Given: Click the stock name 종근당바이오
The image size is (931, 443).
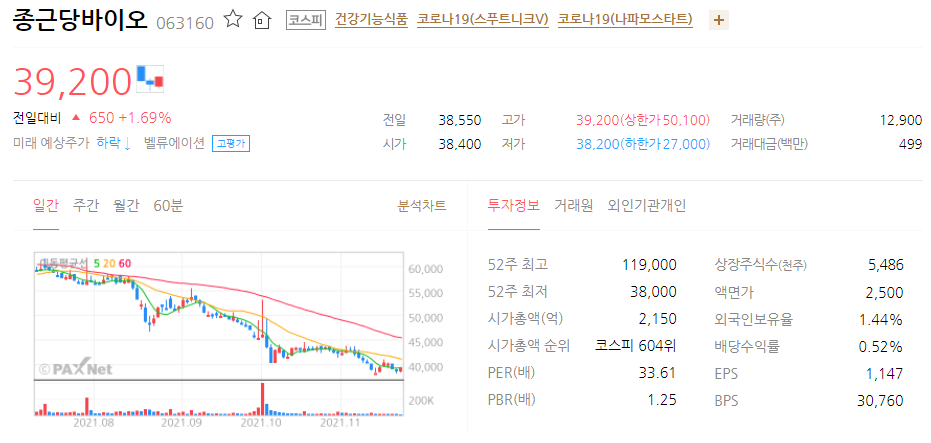Looking at the screenshot, I should (80, 21).
